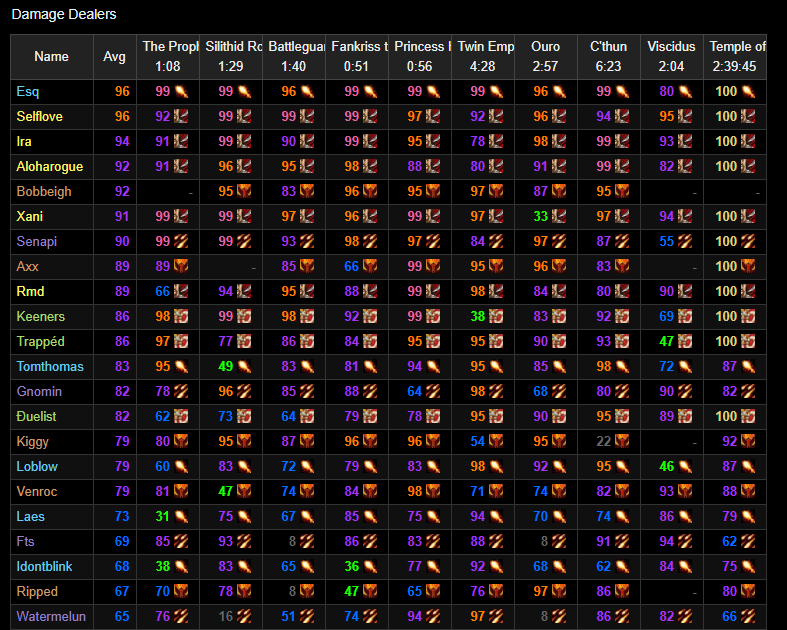This screenshot has height=630, width=787.
Task: Open player Senapi's profile
Action: [x=37, y=241]
